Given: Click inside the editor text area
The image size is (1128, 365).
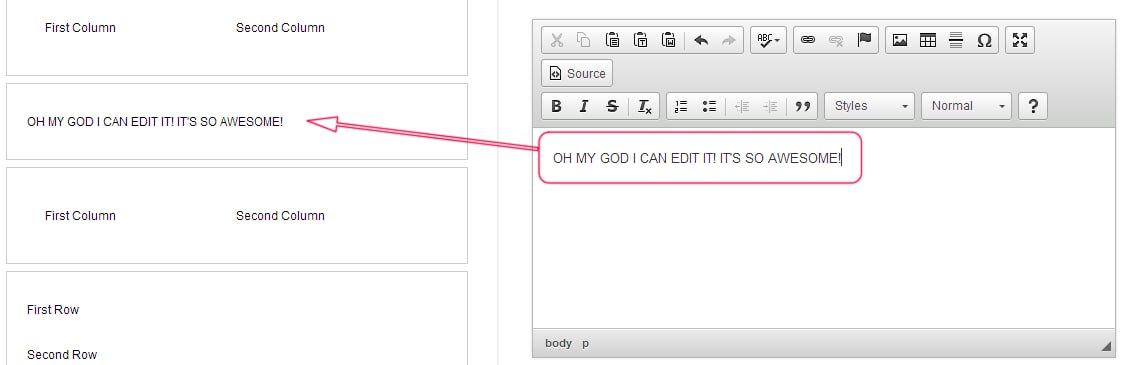Looking at the screenshot, I should 824,228.
